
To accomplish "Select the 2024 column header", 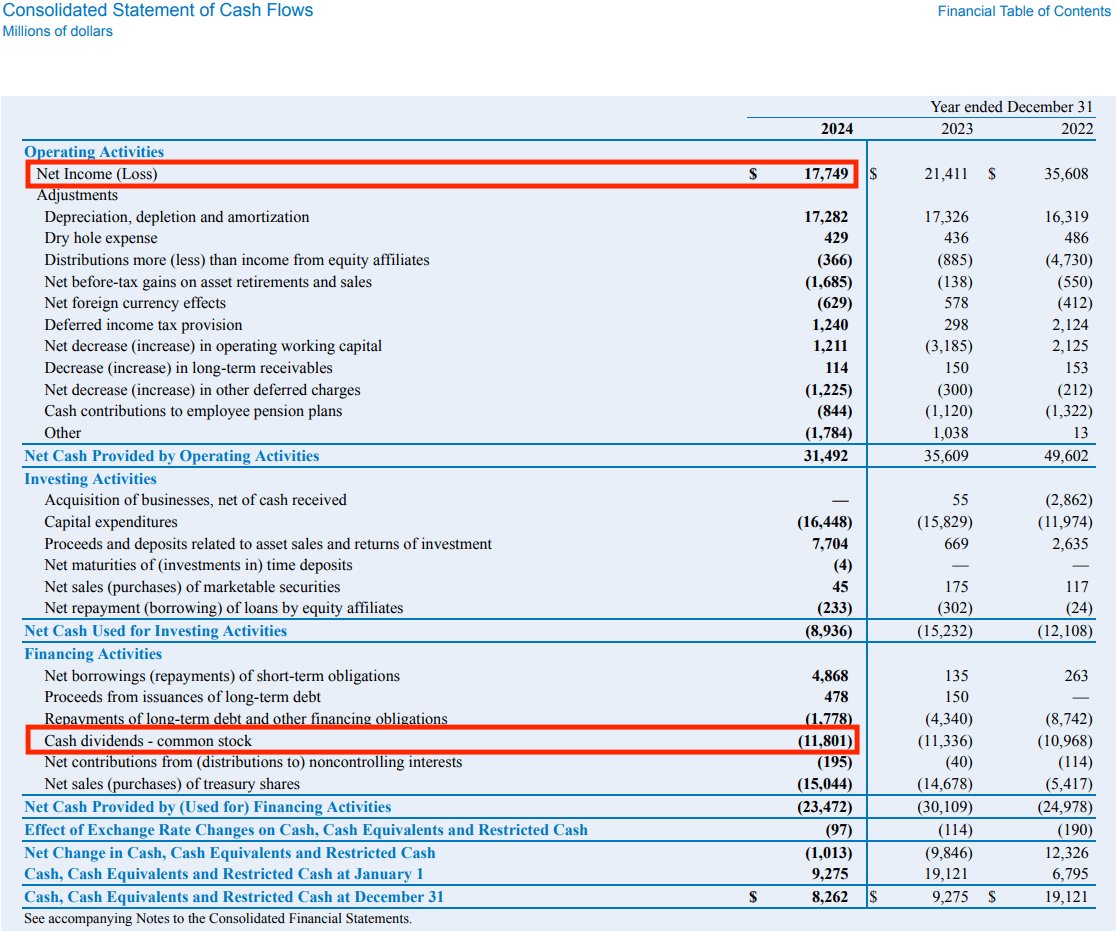I will pyautogui.click(x=836, y=129).
